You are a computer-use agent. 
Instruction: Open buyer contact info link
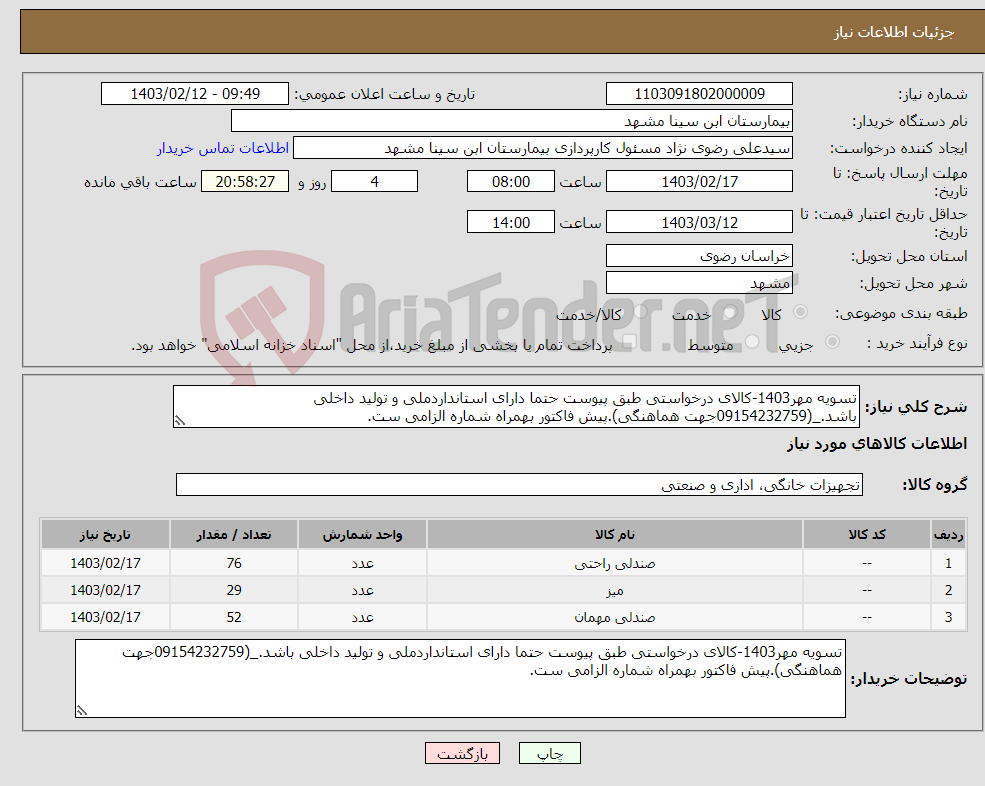tap(222, 148)
